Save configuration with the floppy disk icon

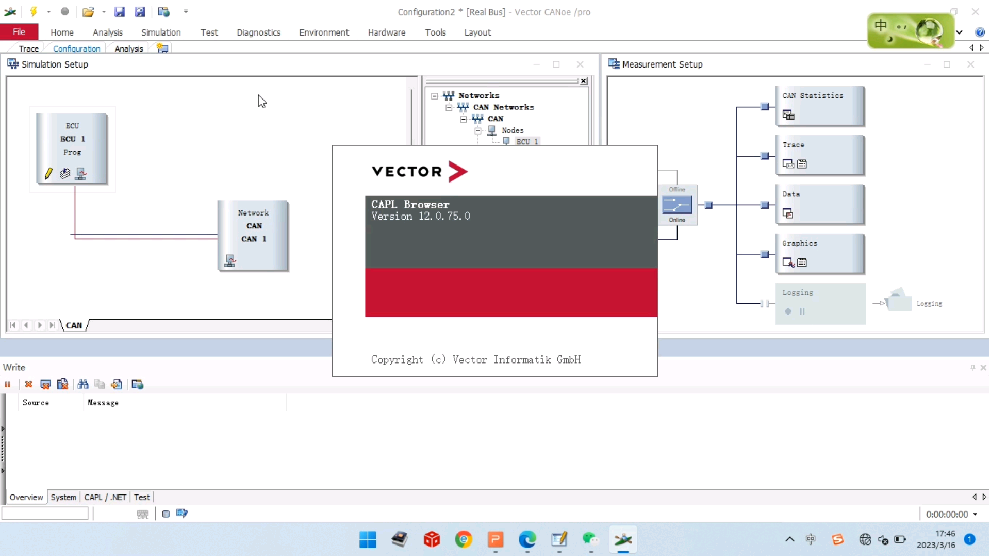119,11
